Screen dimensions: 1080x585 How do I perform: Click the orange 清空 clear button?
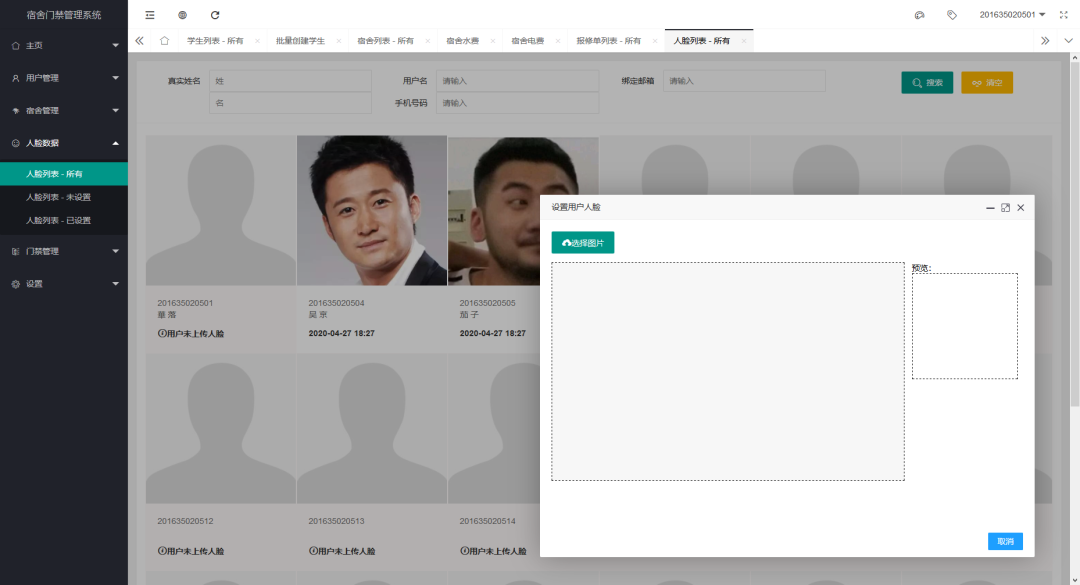[987, 83]
